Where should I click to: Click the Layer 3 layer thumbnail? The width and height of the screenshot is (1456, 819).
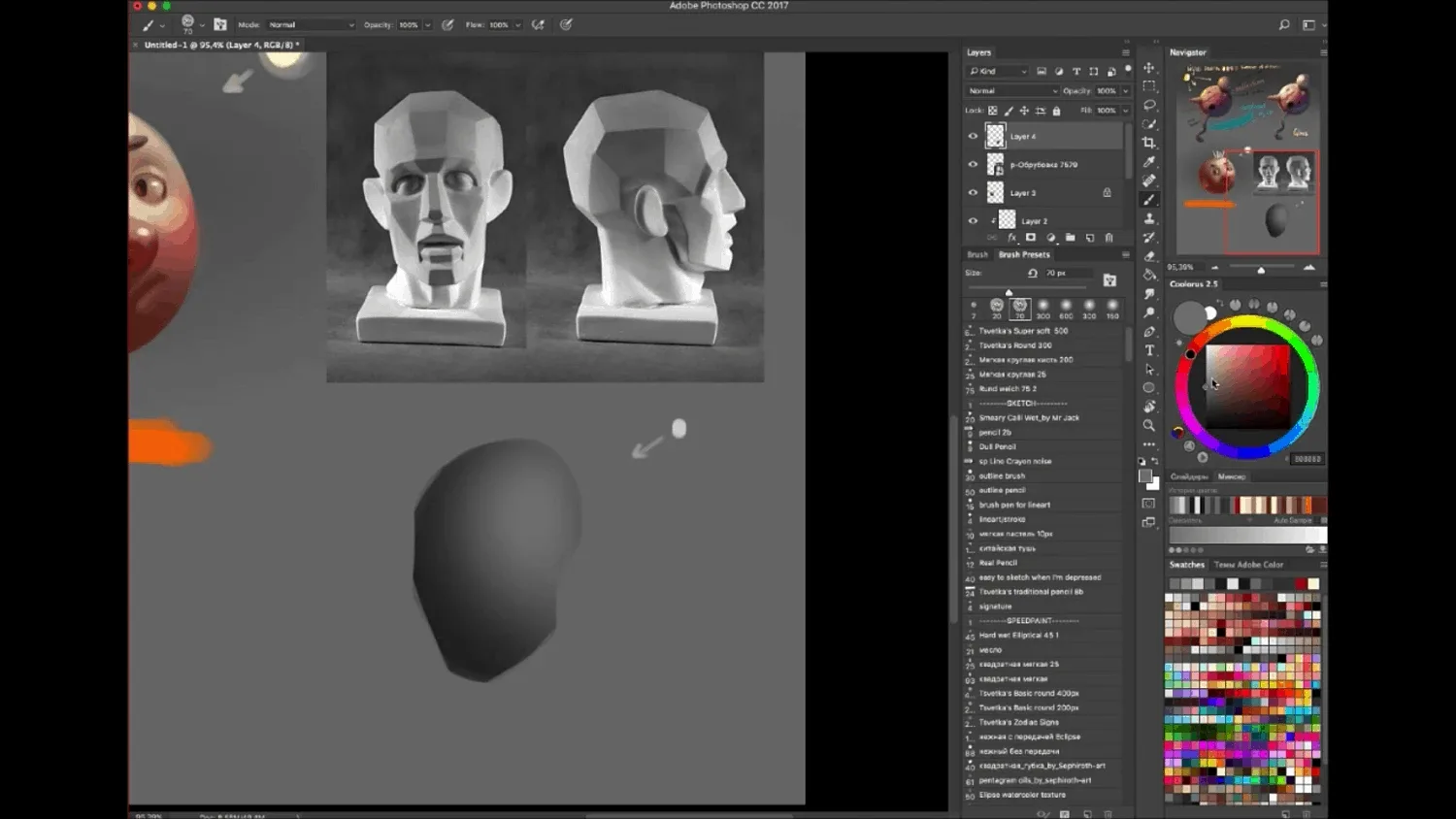pos(995,192)
